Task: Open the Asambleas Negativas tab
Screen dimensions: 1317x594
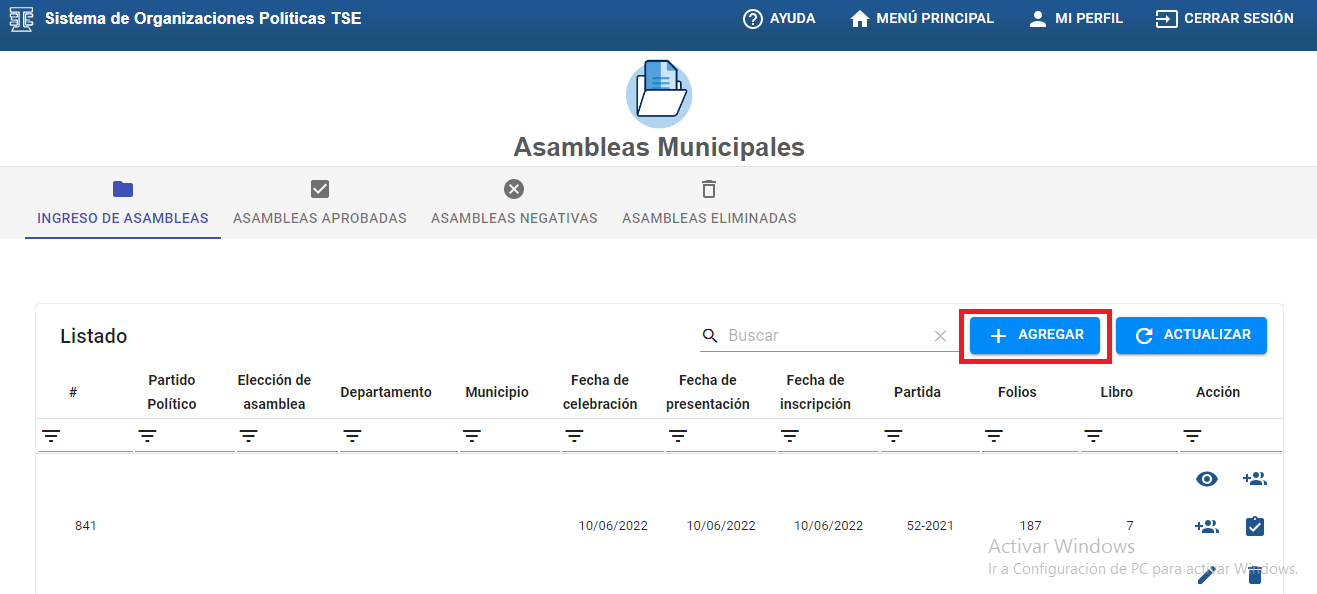Action: point(514,203)
